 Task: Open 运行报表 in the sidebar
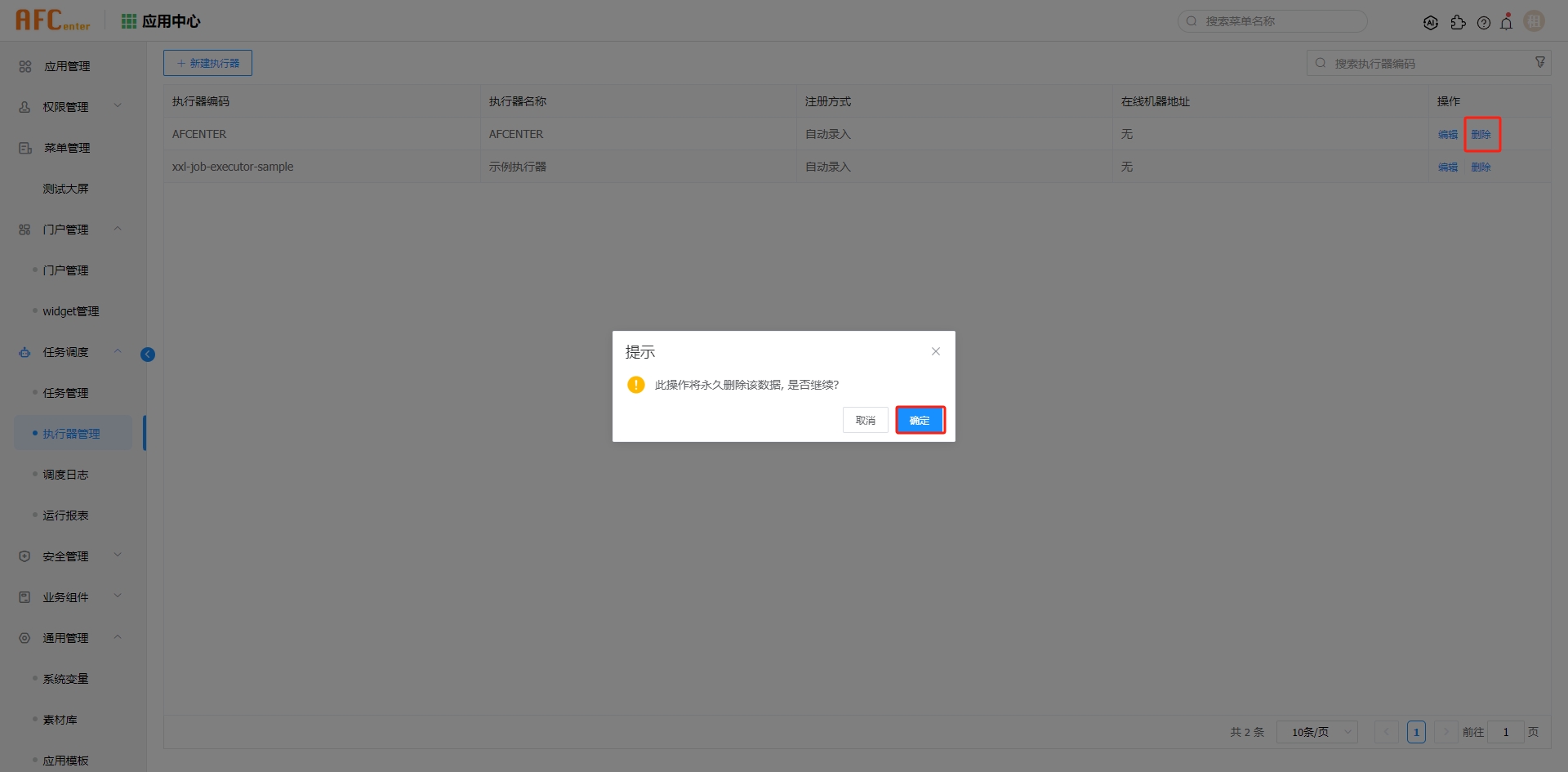(x=66, y=515)
